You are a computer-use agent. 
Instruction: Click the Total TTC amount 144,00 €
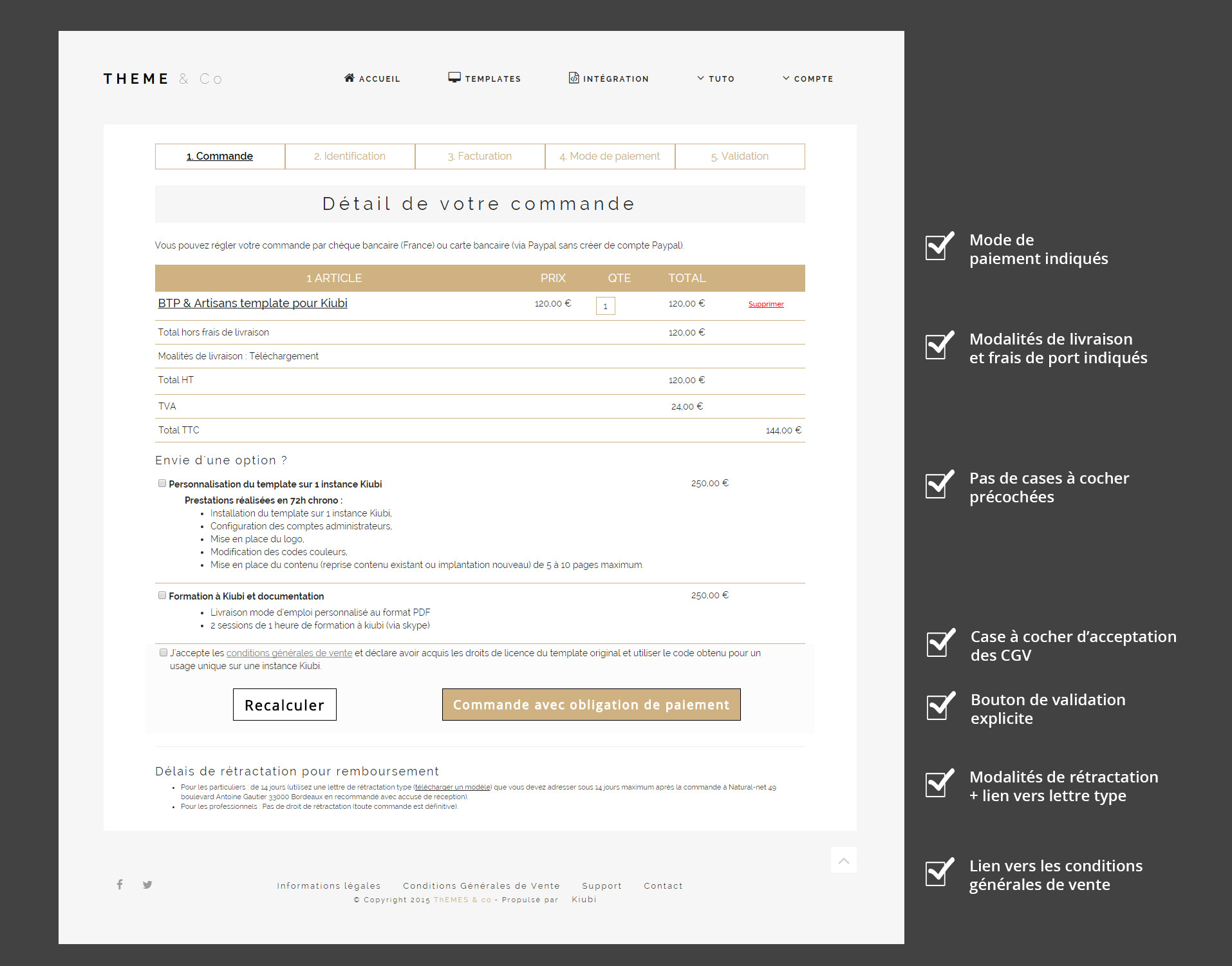point(783,430)
